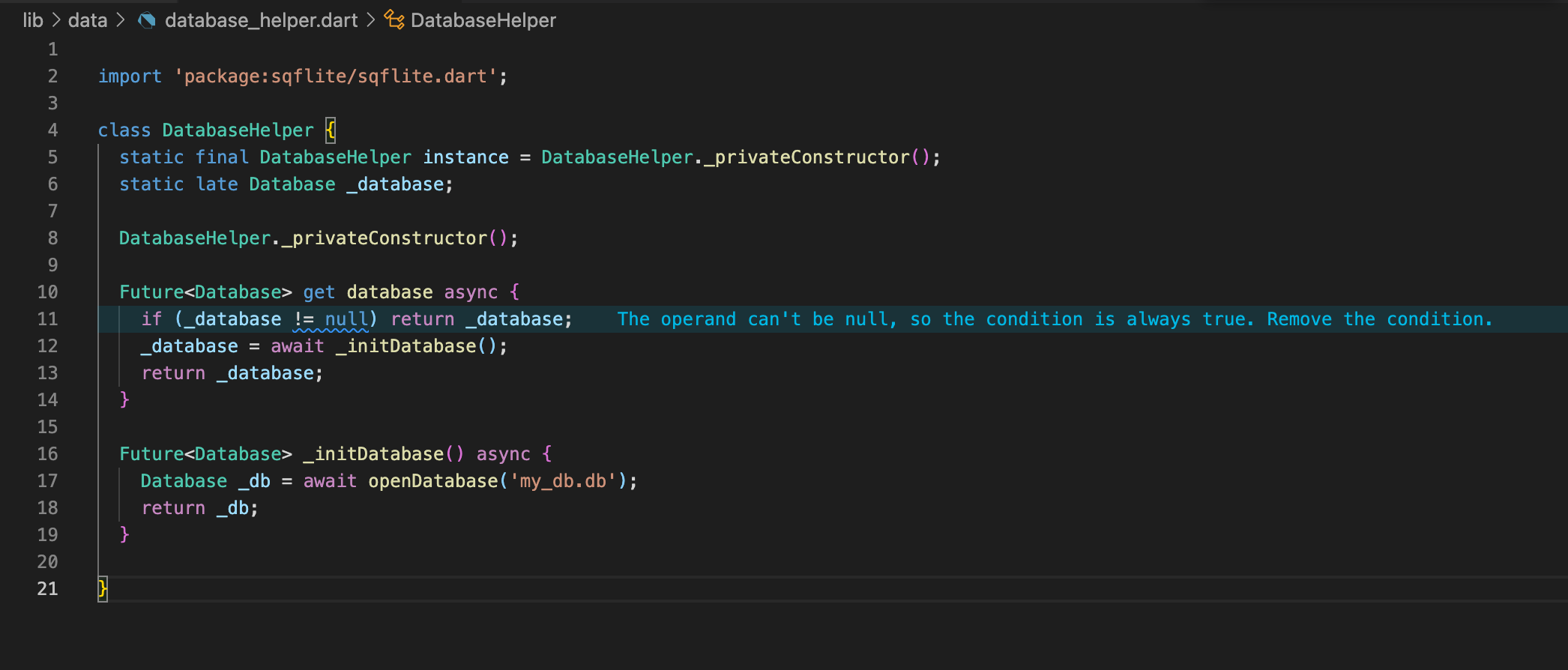Click the 'late' keyword on line 6
The image size is (1568, 670).
217,184
